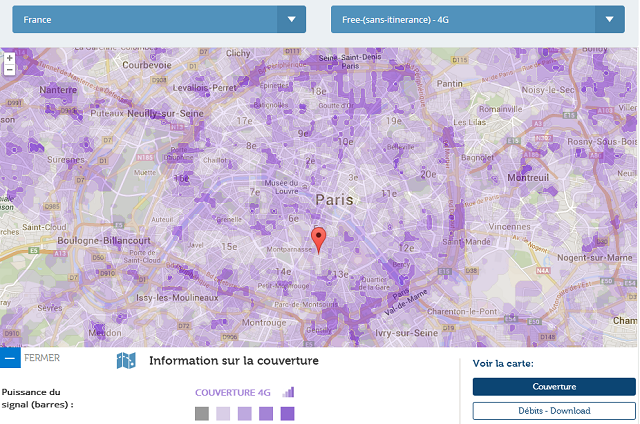Close the info panel via FERMER
Screen dimensions: 640x424
tap(41, 358)
